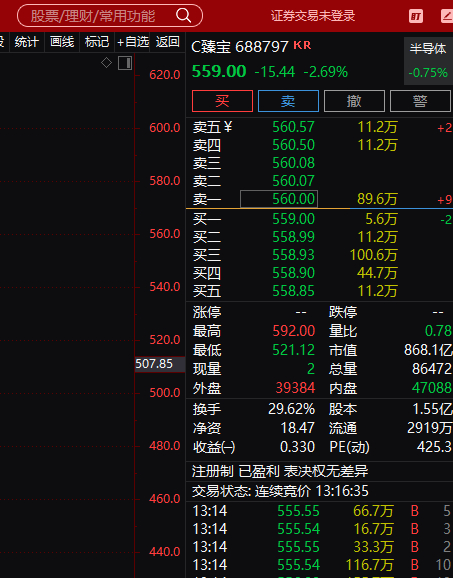
Task: Add stock via +自选
Action: (132, 42)
